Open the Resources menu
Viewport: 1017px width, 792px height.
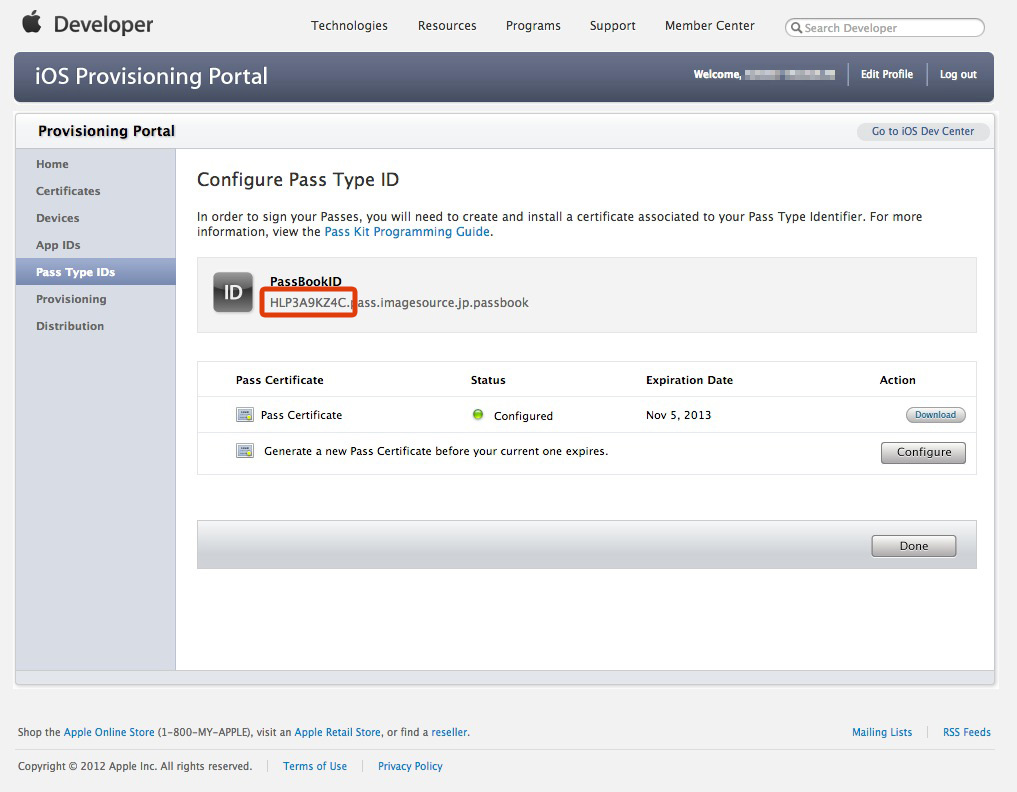(447, 26)
